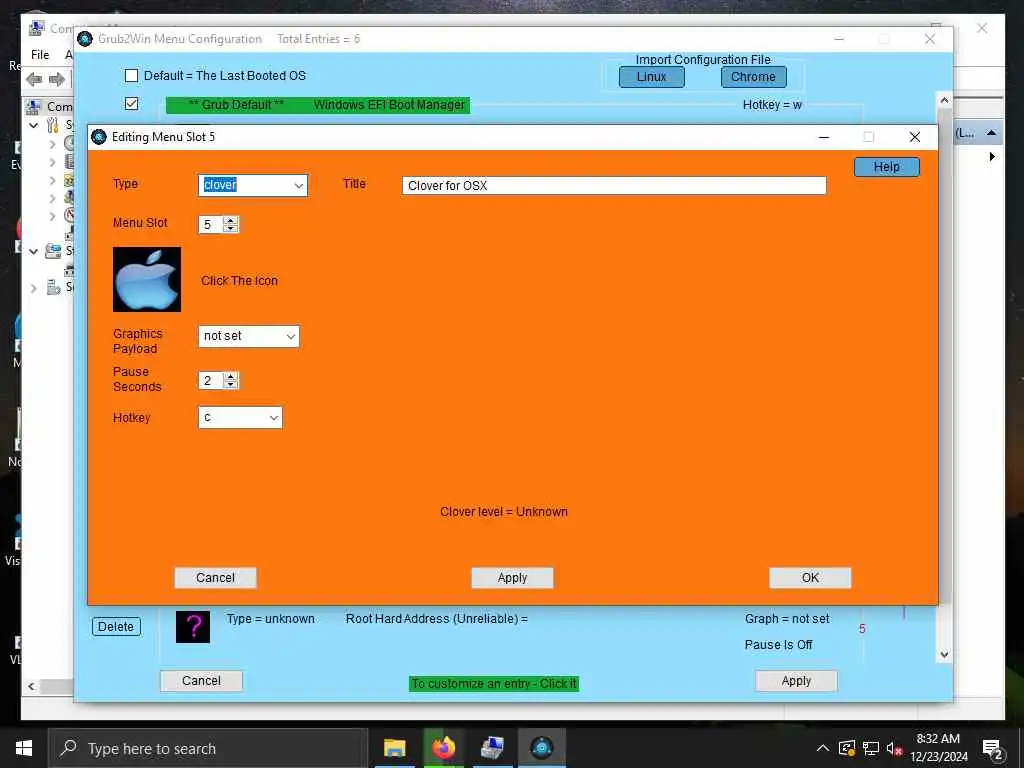Viewport: 1024px width, 768px height.
Task: Click Apply in the orange edit dialog
Action: [512, 578]
